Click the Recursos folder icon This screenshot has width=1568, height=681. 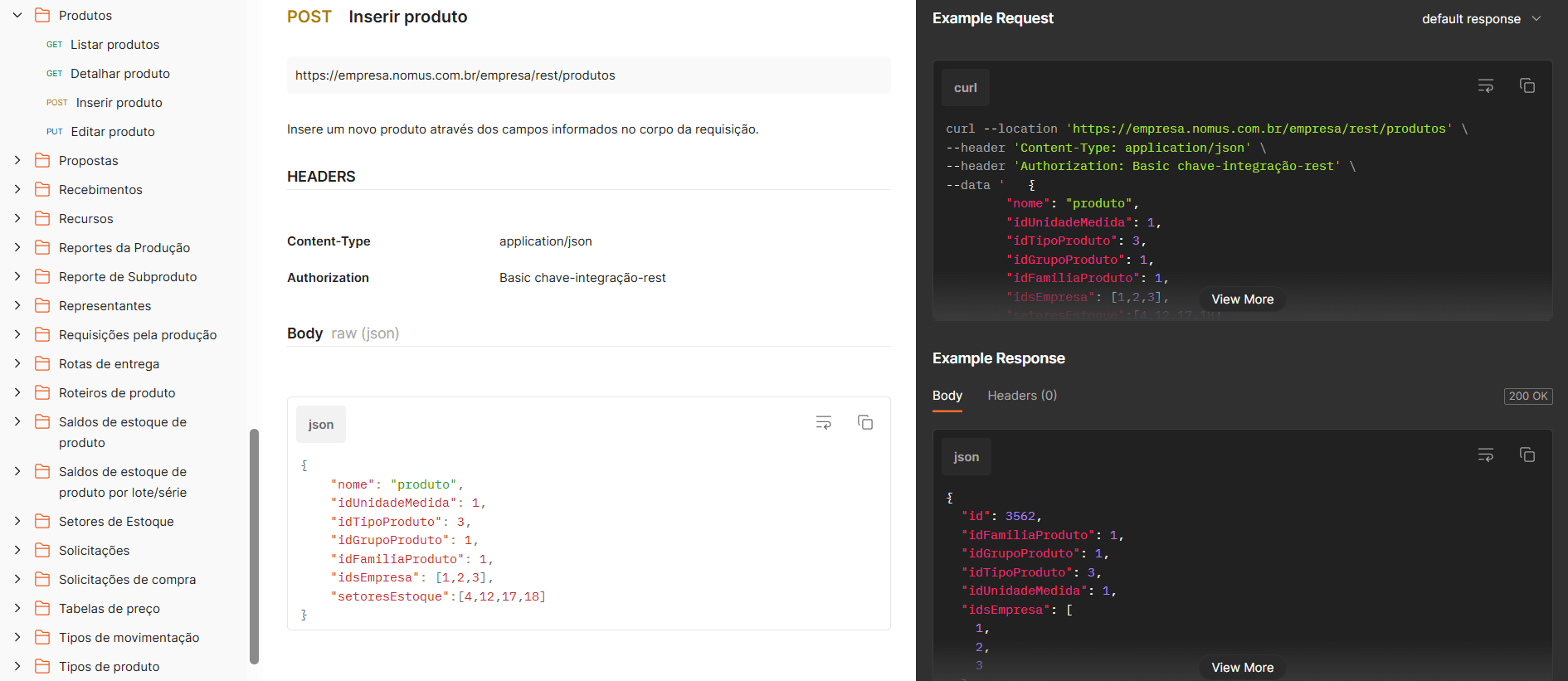[x=42, y=218]
